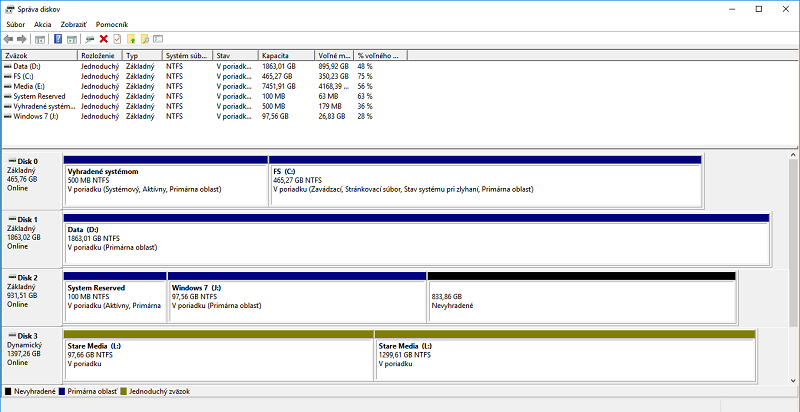Open the Pomocník menu
The image size is (800, 412).
tap(112, 24)
